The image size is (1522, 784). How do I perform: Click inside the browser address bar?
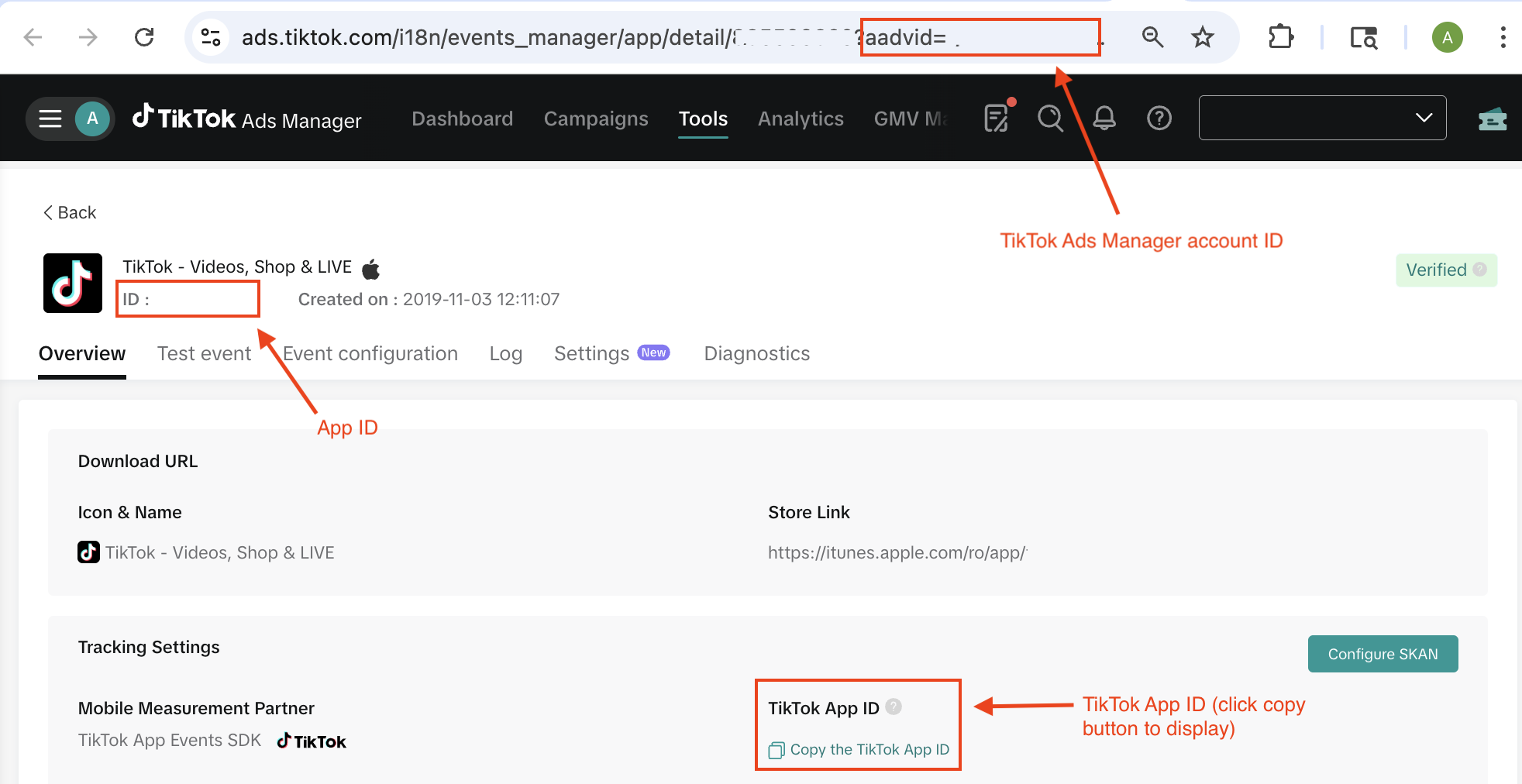point(542,36)
